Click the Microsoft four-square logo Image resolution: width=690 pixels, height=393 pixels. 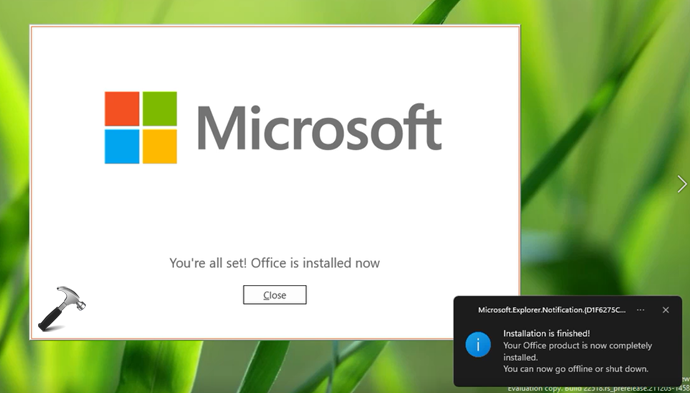coord(141,128)
